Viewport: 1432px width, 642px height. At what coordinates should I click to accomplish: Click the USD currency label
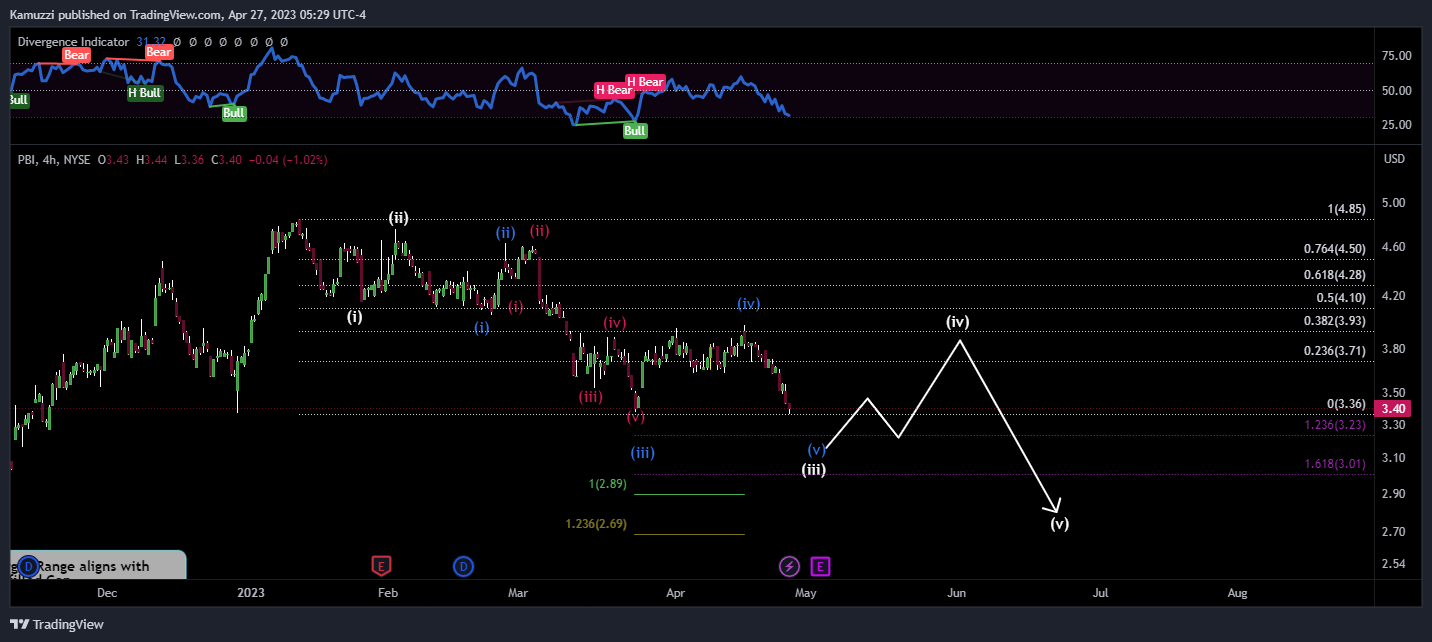click(1394, 160)
